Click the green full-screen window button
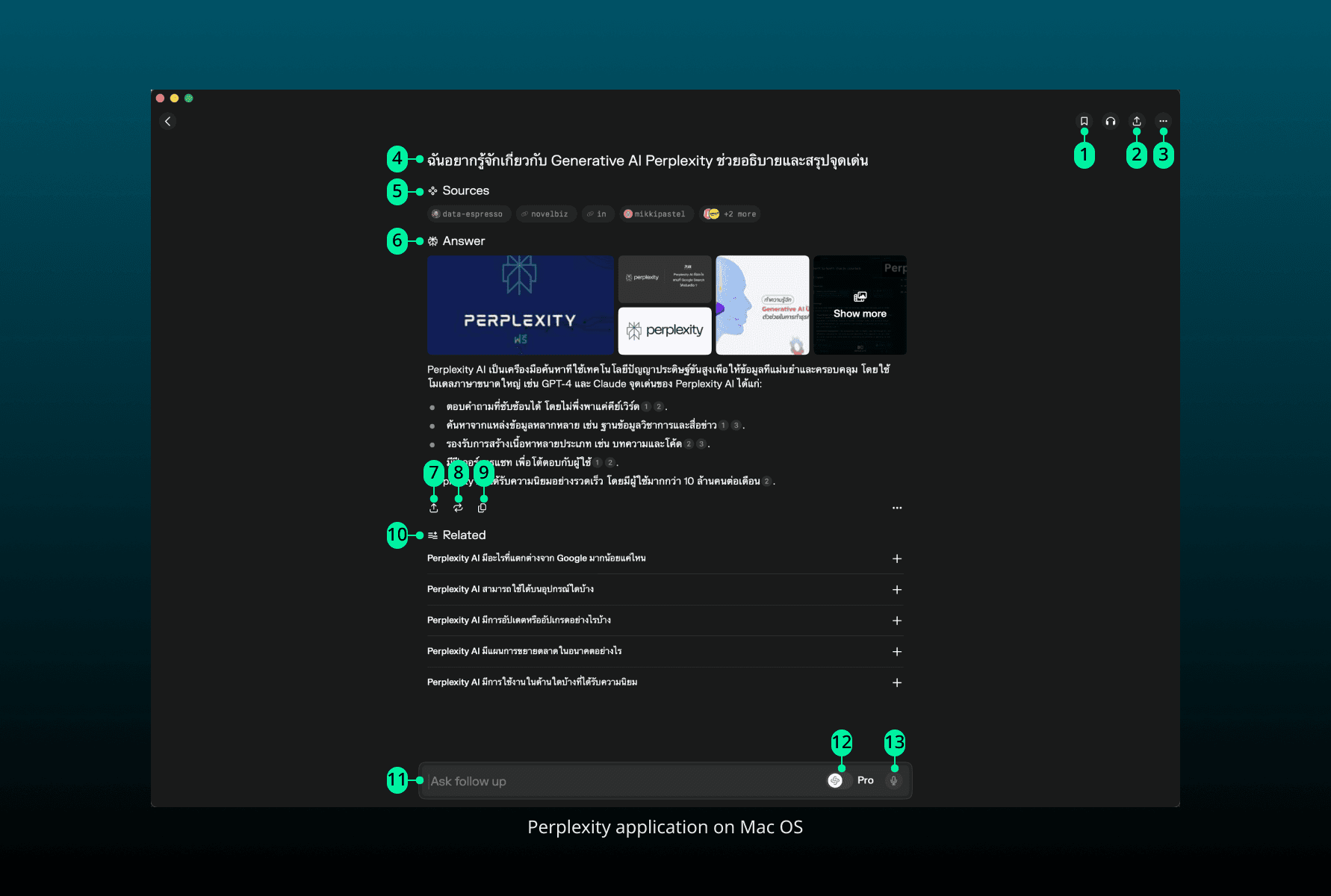 (189, 98)
